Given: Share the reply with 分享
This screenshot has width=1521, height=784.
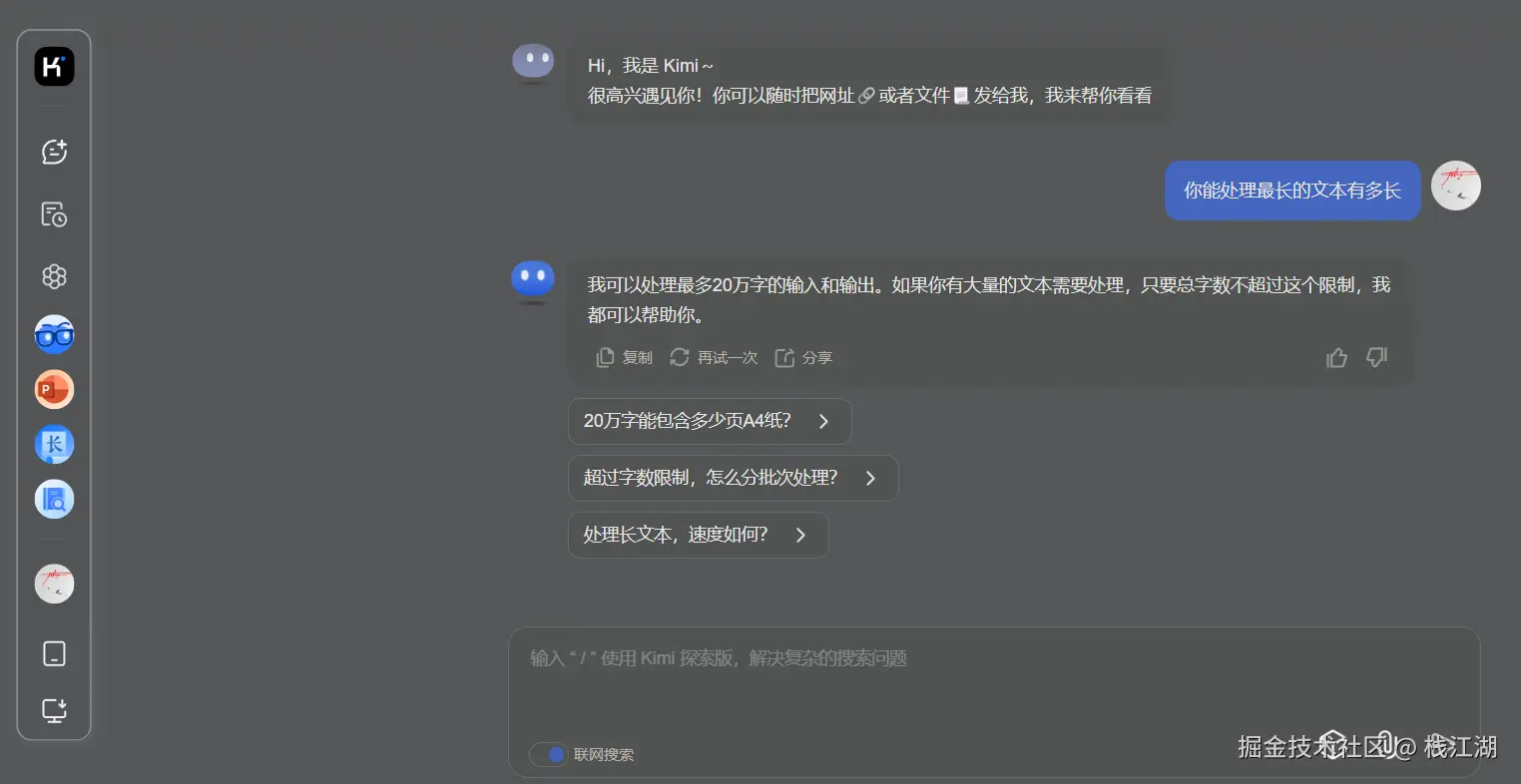Looking at the screenshot, I should point(803,357).
